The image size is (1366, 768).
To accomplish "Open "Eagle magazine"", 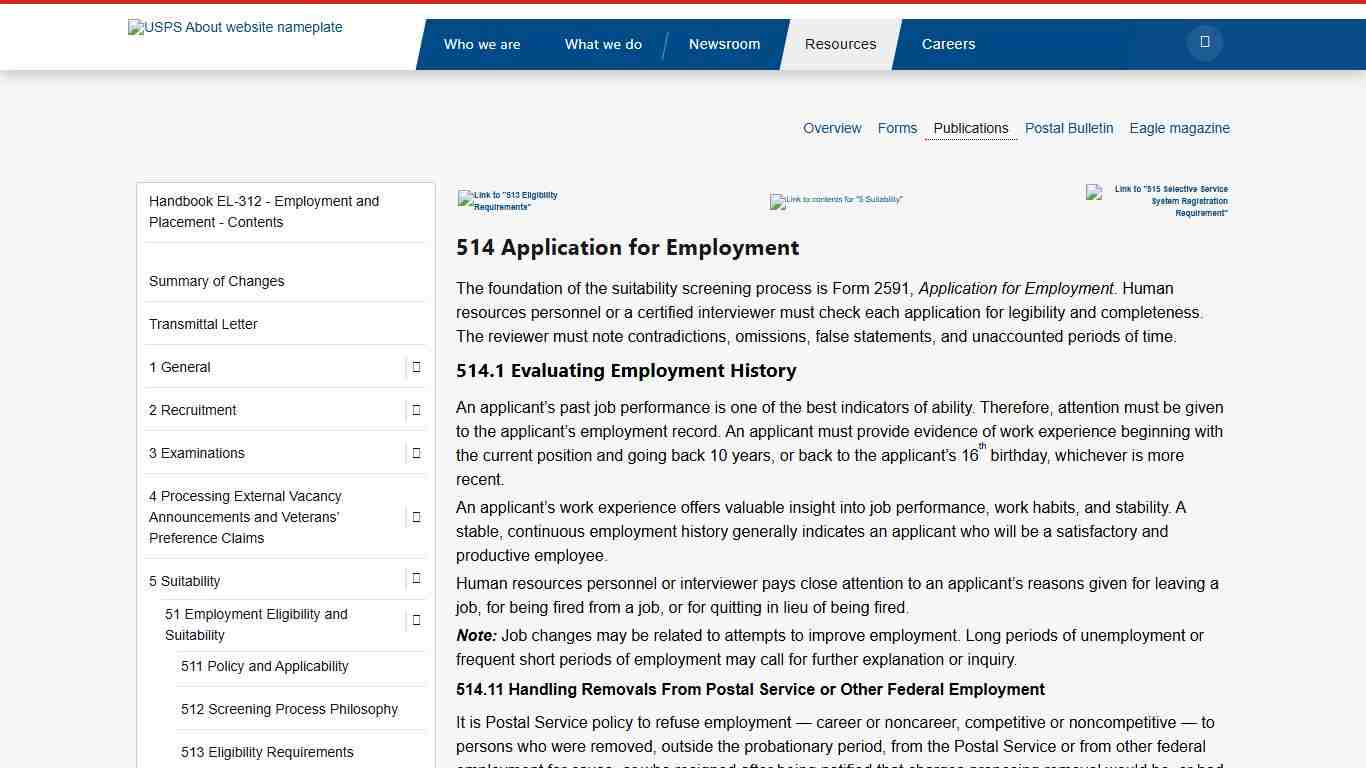I will click(x=1179, y=128).
